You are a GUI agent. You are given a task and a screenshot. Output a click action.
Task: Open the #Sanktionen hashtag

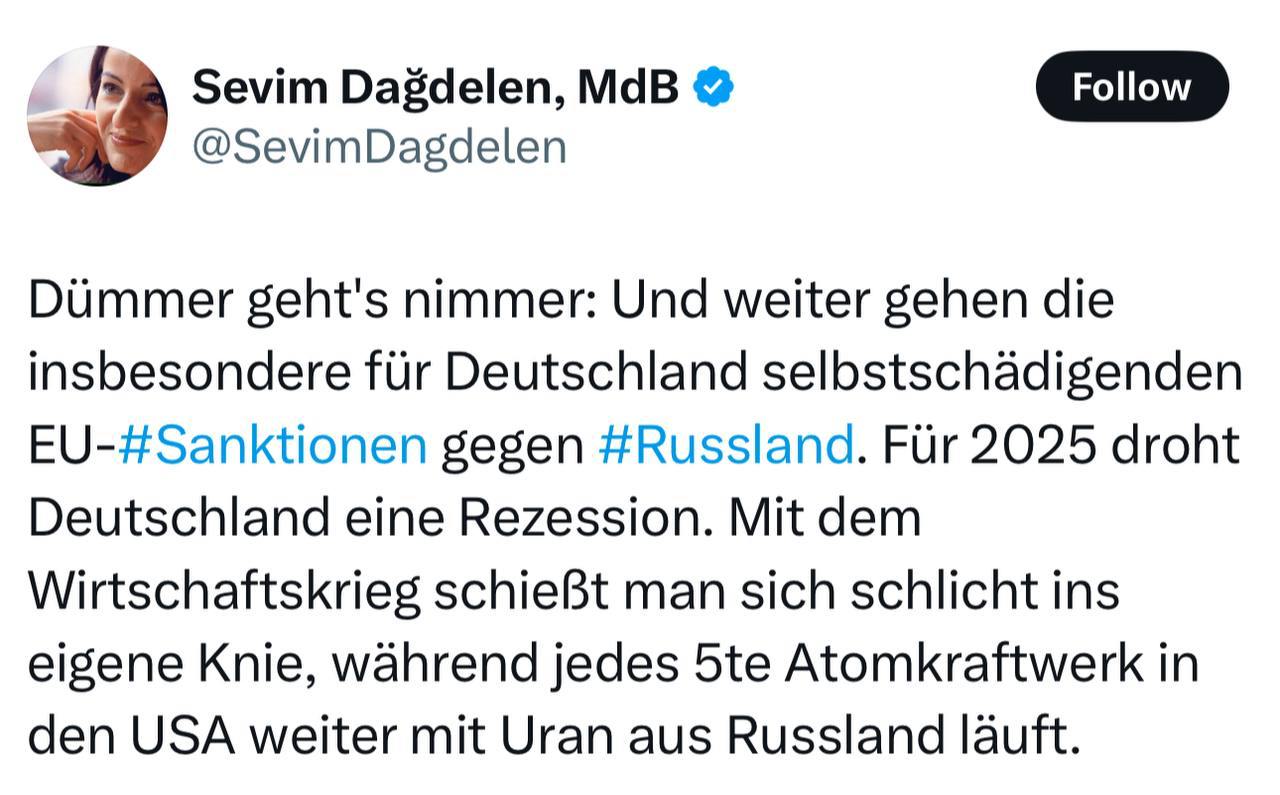[x=272, y=445]
